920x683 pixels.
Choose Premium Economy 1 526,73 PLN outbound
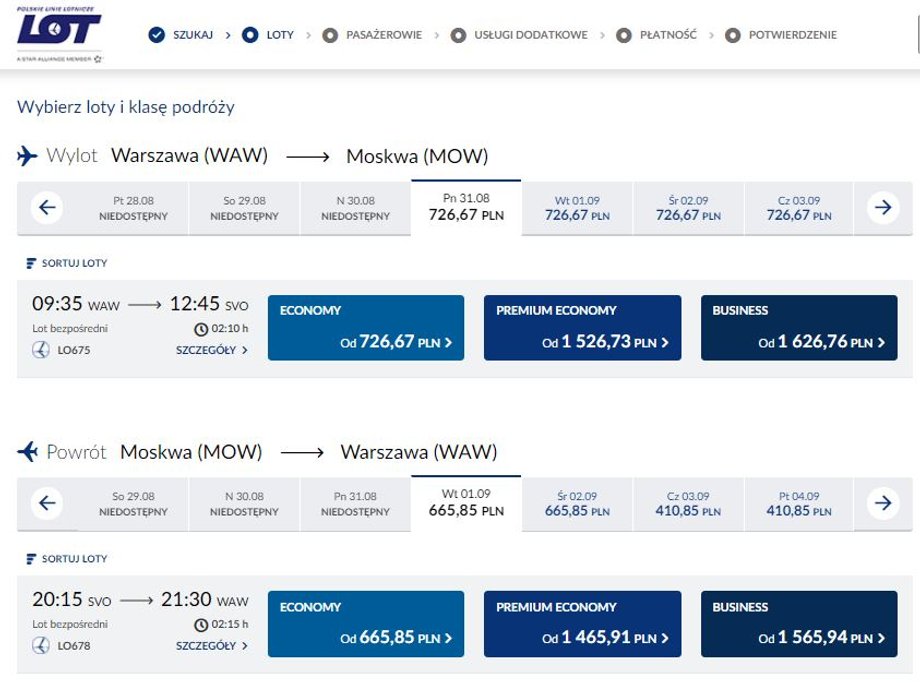coord(582,327)
